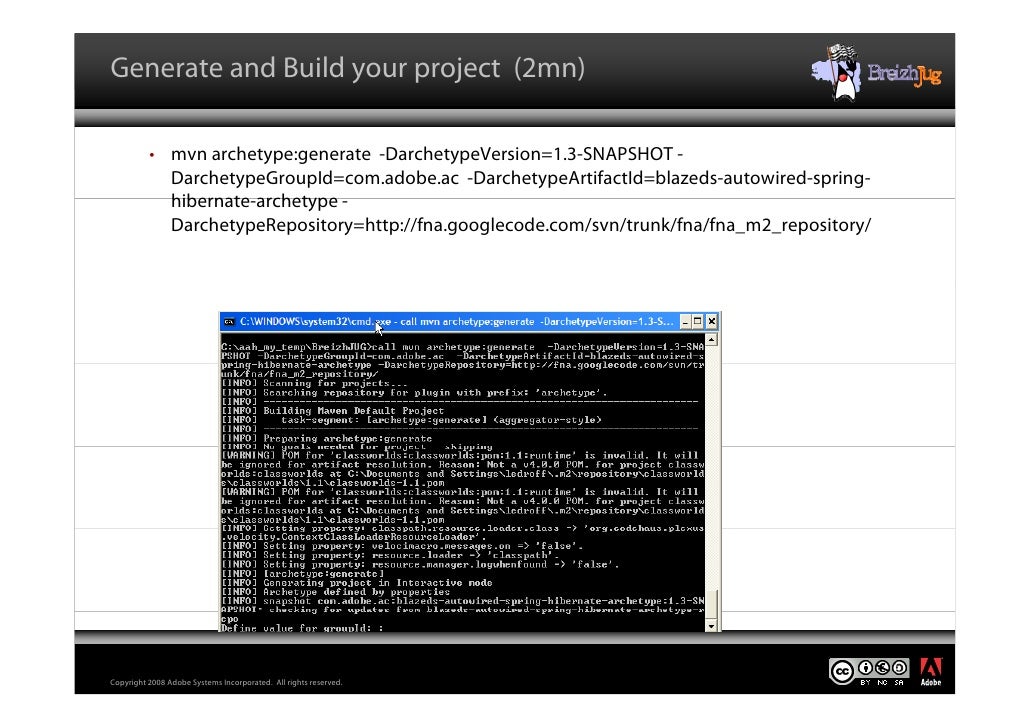Viewport: 1030px width, 728px height.
Task: Click the console scrollbar up arrow
Action: [x=711, y=340]
